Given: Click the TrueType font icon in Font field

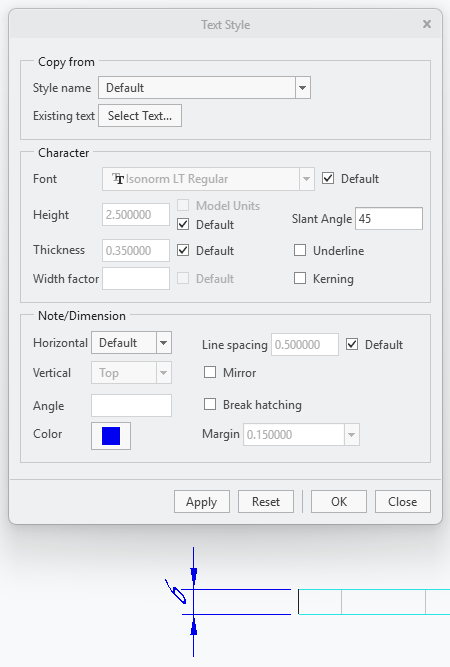Looking at the screenshot, I should pyautogui.click(x=118, y=179).
